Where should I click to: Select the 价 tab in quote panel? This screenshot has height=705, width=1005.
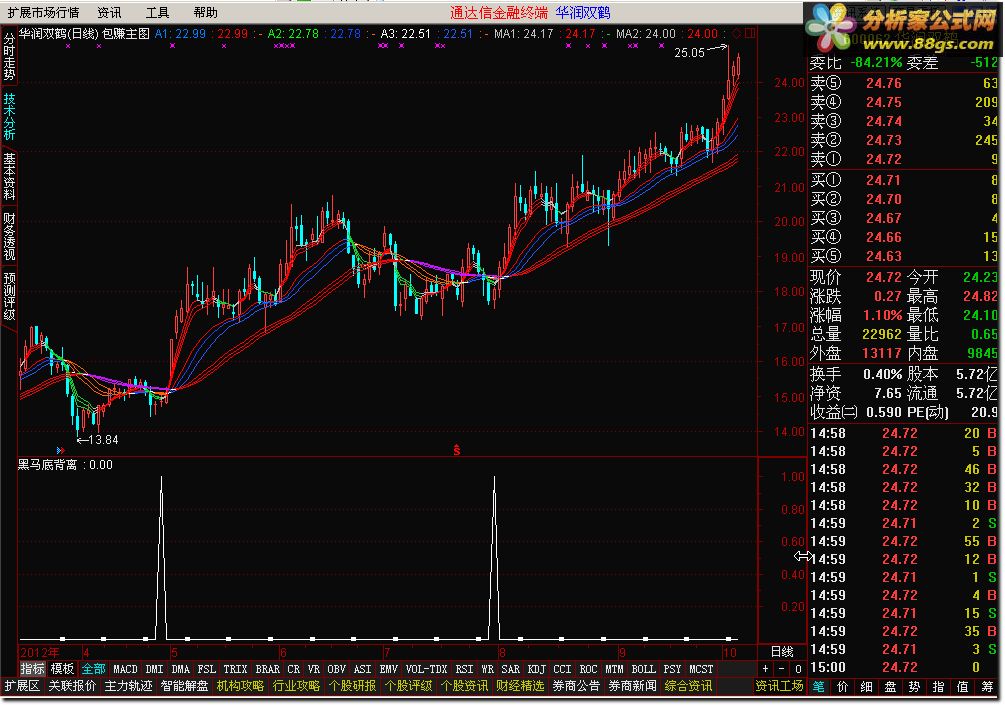[842, 686]
